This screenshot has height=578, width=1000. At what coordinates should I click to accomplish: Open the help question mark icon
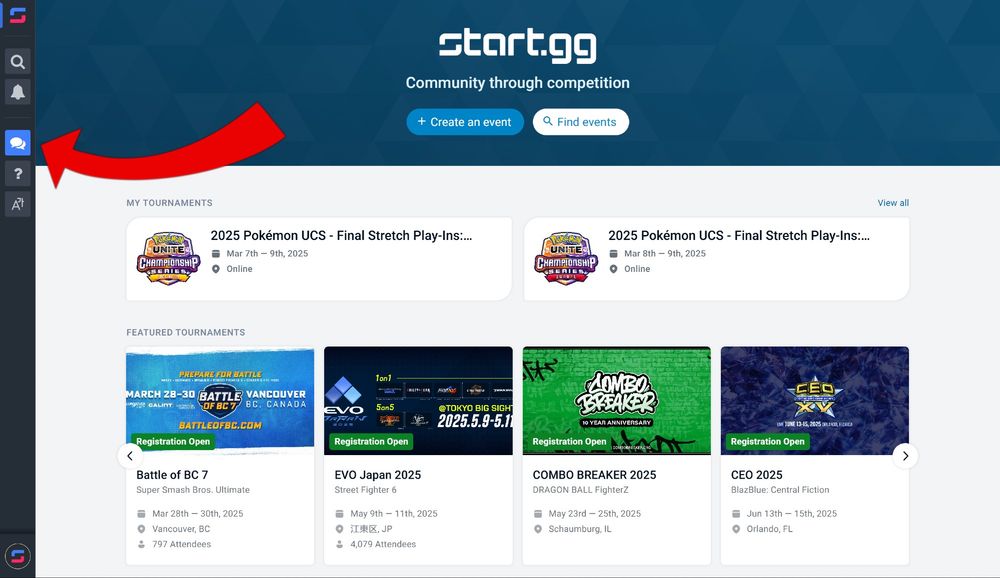click(18, 174)
